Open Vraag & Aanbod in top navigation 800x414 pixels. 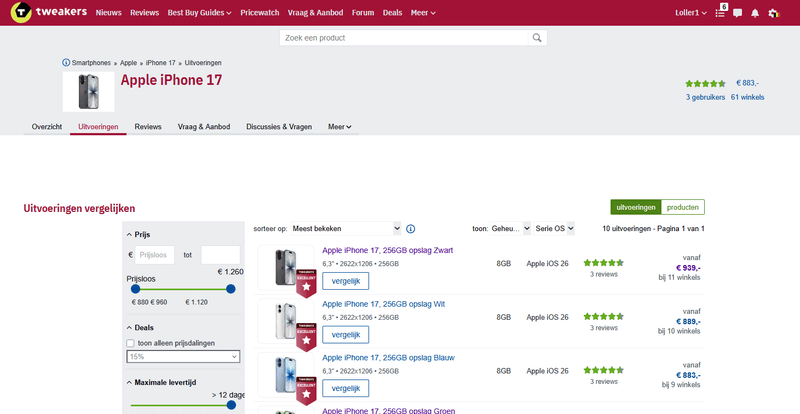pyautogui.click(x=315, y=13)
